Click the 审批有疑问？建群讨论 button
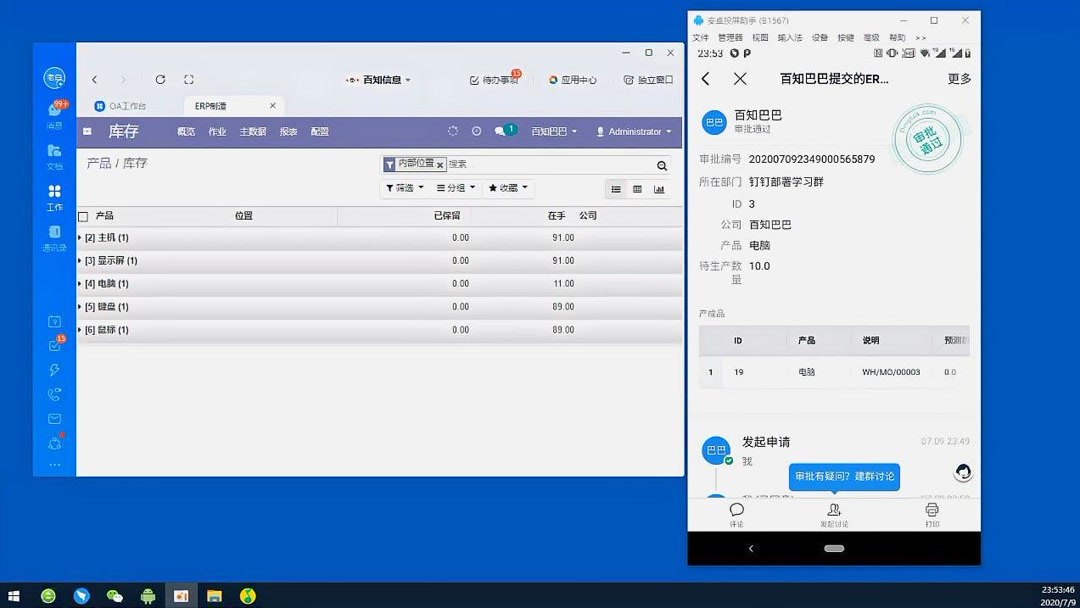 pyautogui.click(x=844, y=477)
